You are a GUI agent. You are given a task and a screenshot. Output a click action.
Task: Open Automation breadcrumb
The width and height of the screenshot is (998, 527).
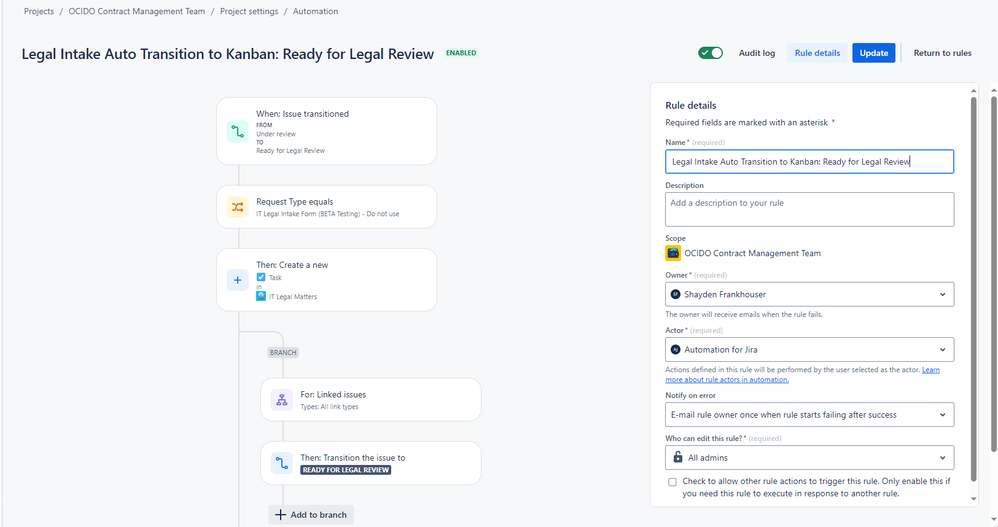click(x=315, y=11)
